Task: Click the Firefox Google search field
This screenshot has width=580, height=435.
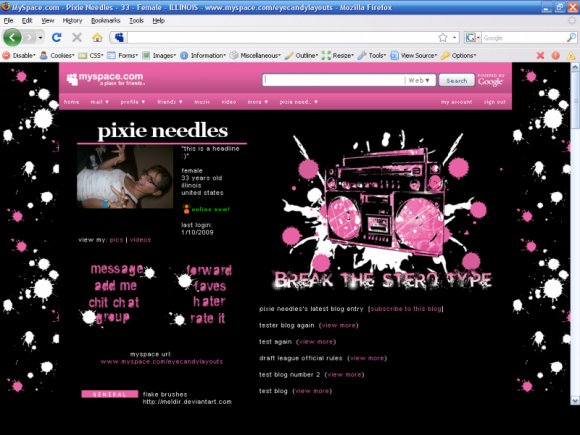Action: coord(523,38)
